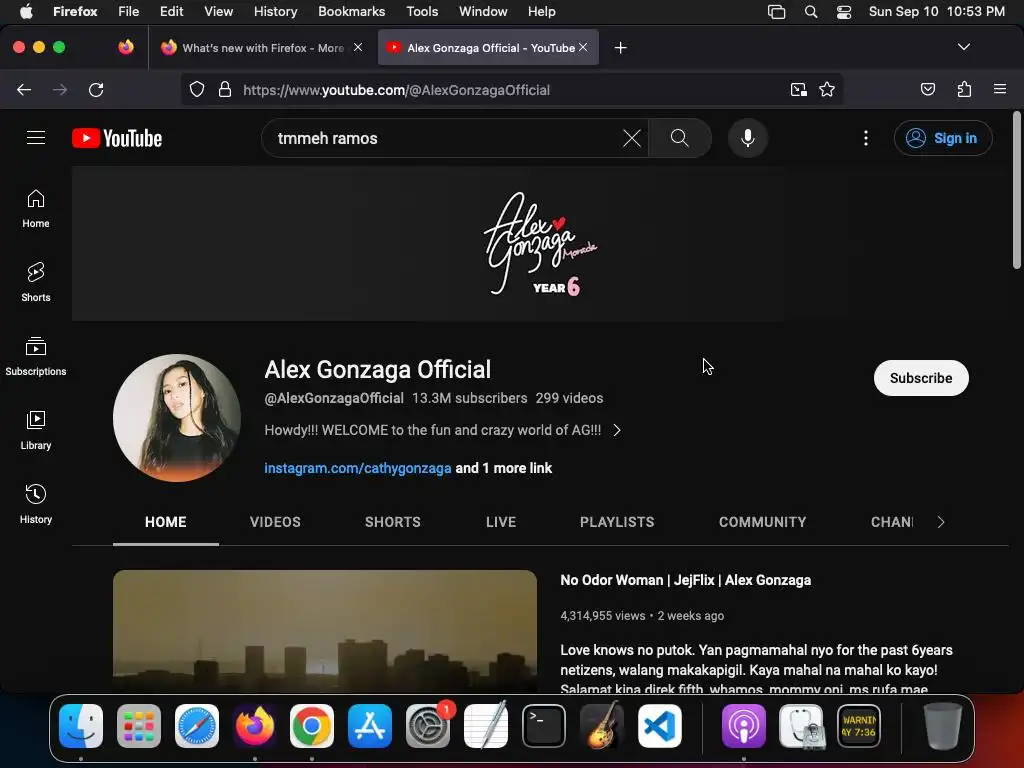Open the YouTube guide hamburger menu
Screen dimensions: 1024x768
[36, 138]
